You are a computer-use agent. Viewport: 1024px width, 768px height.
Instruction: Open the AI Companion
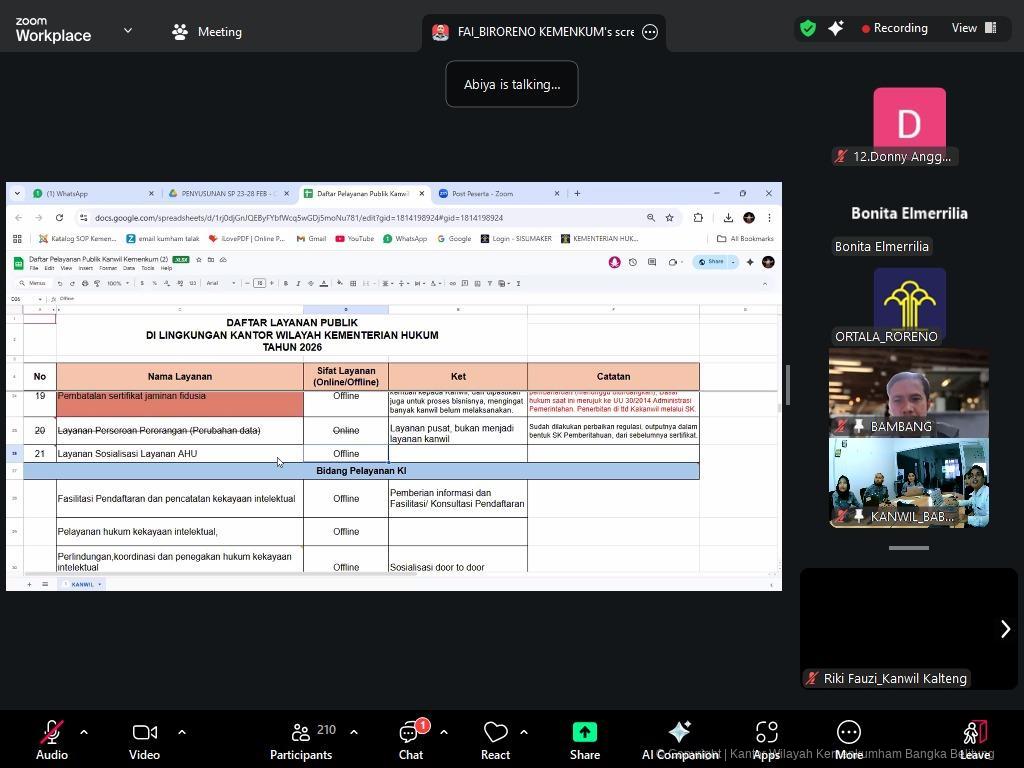coord(680,741)
